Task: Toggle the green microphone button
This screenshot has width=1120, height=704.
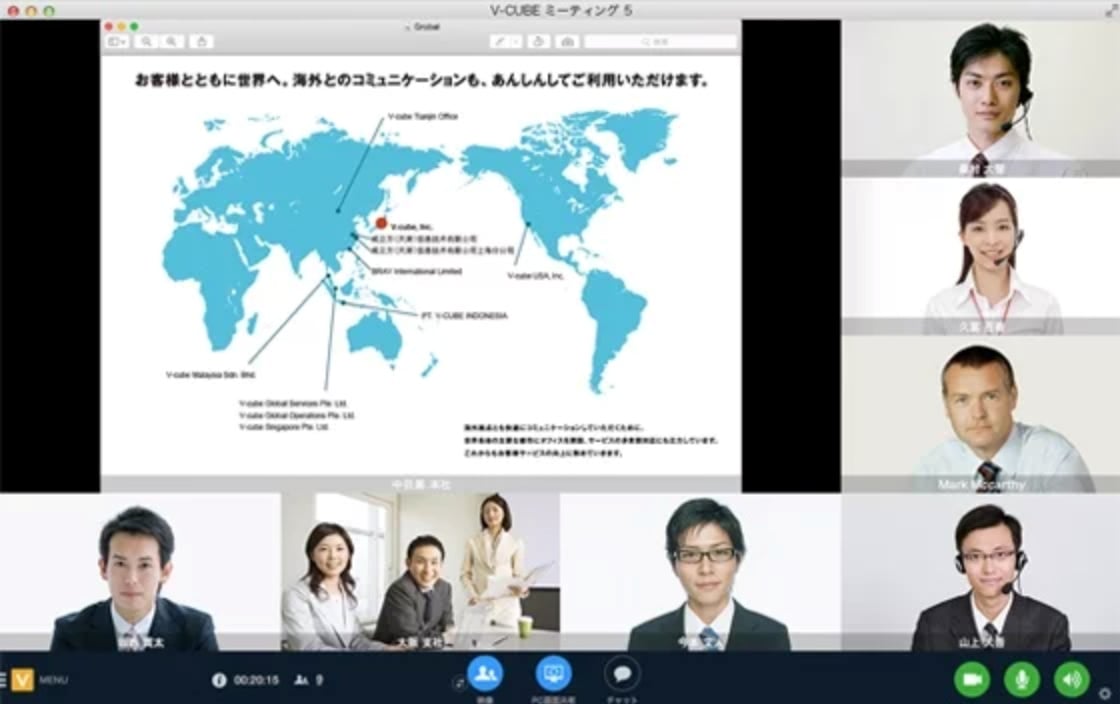Action: (1022, 679)
